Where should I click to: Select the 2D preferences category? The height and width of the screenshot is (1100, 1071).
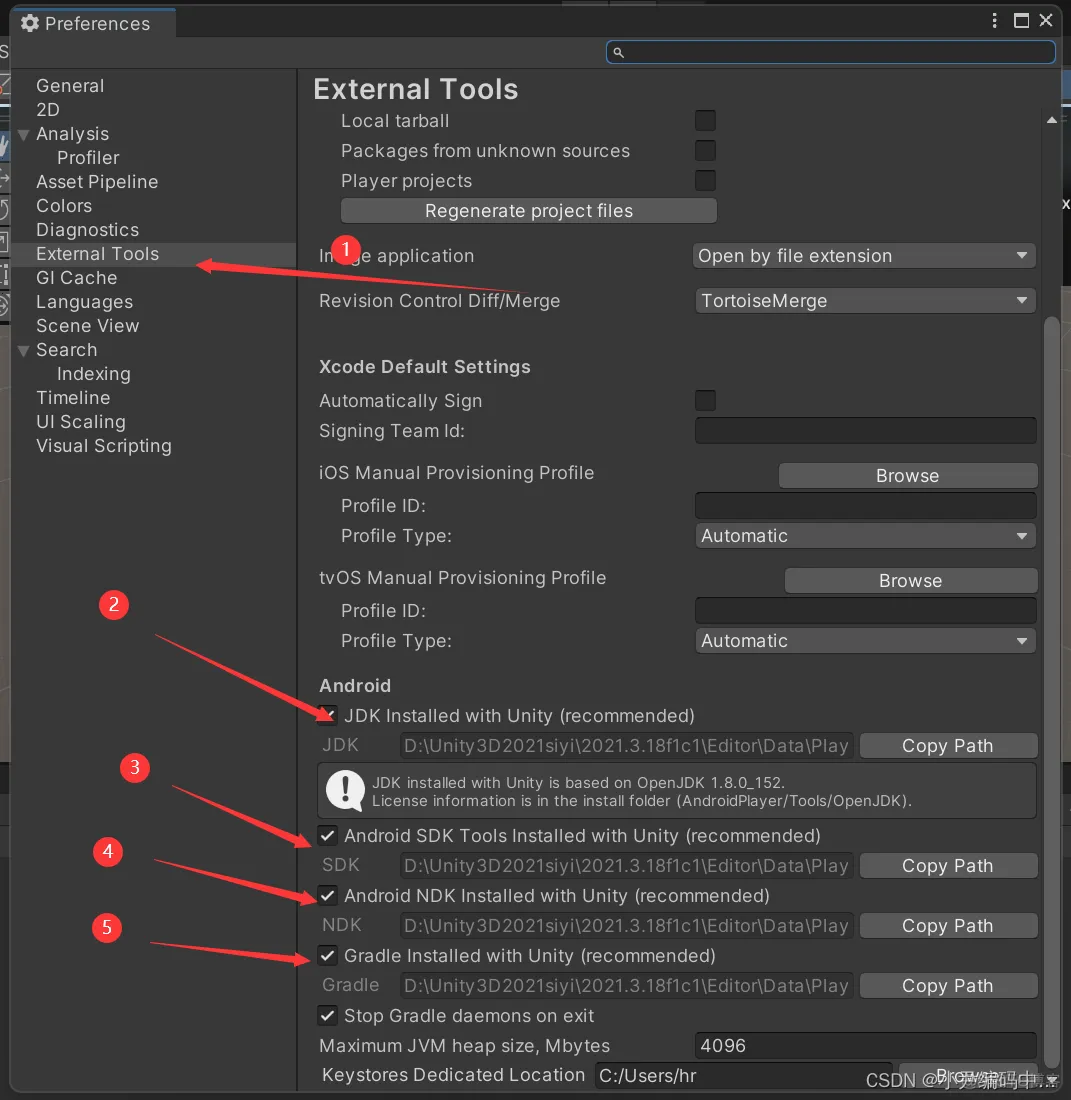[x=48, y=110]
